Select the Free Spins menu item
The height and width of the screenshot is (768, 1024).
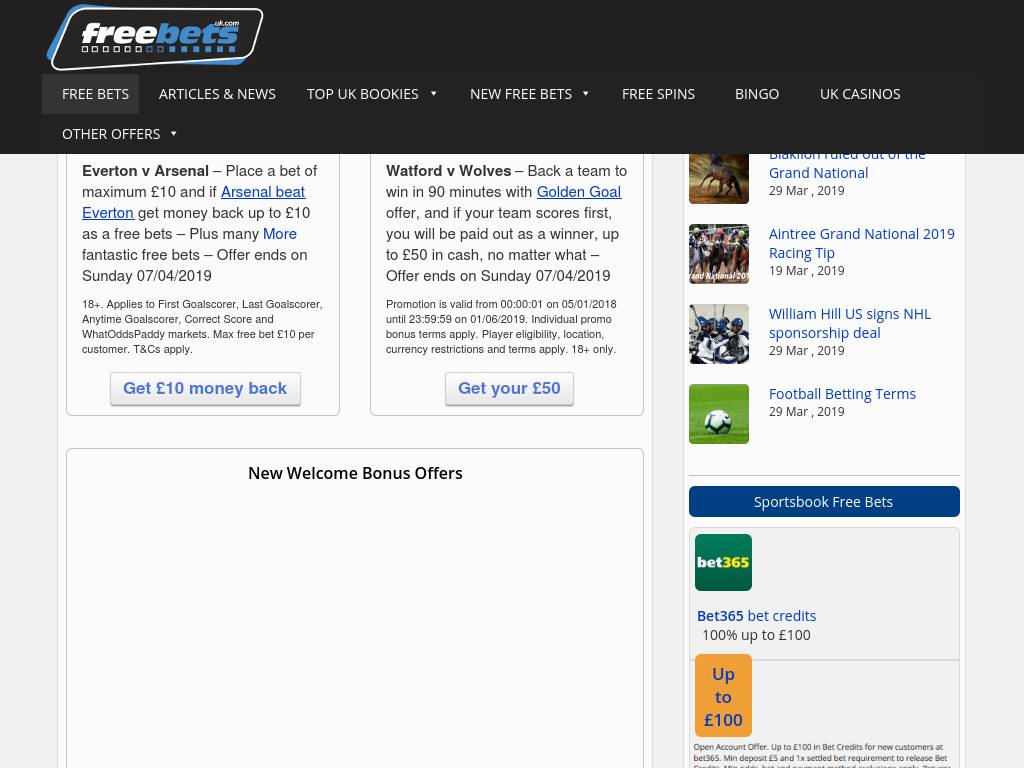point(658,94)
